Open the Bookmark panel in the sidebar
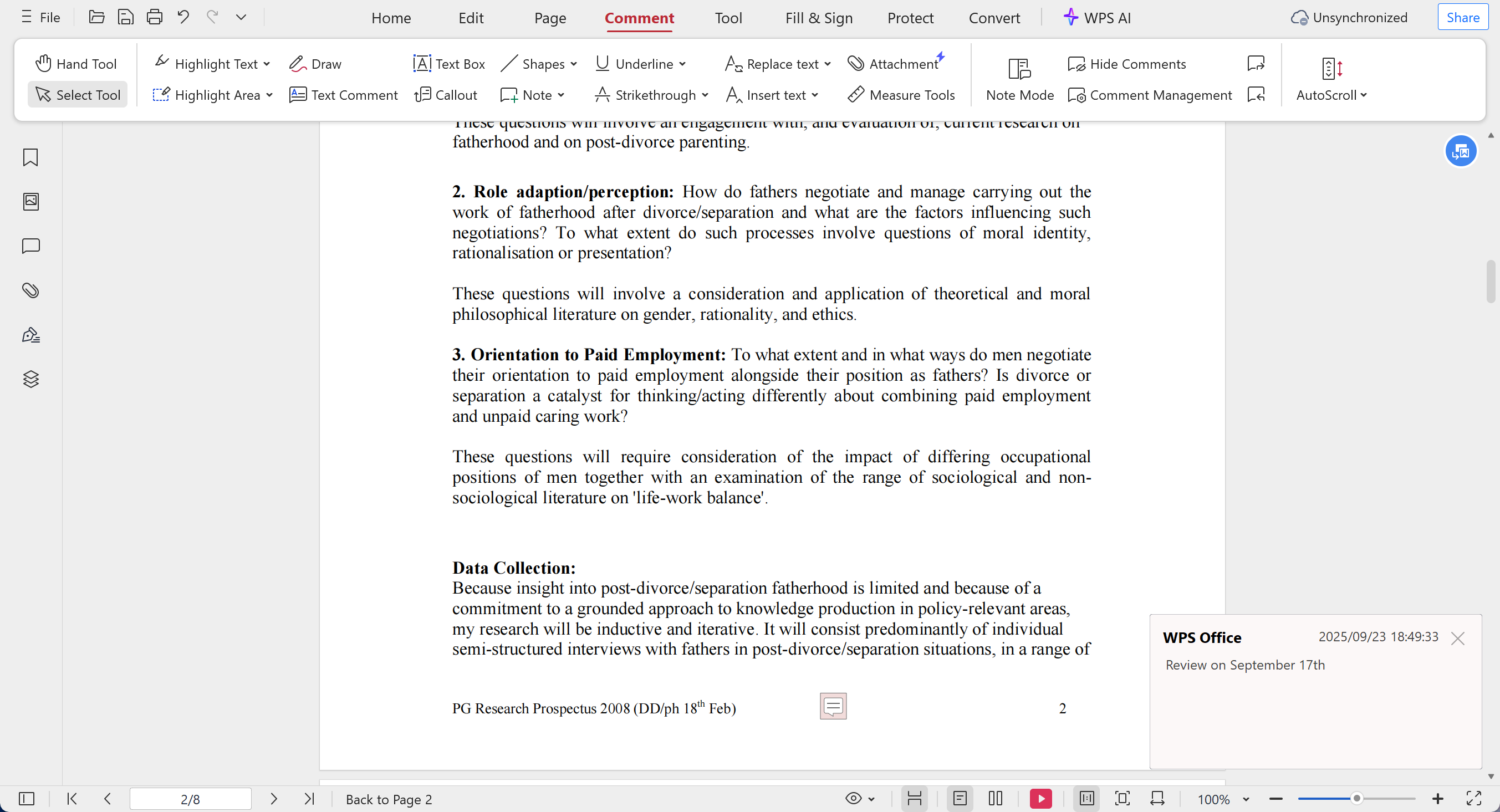This screenshot has width=1500, height=812. 31,157
